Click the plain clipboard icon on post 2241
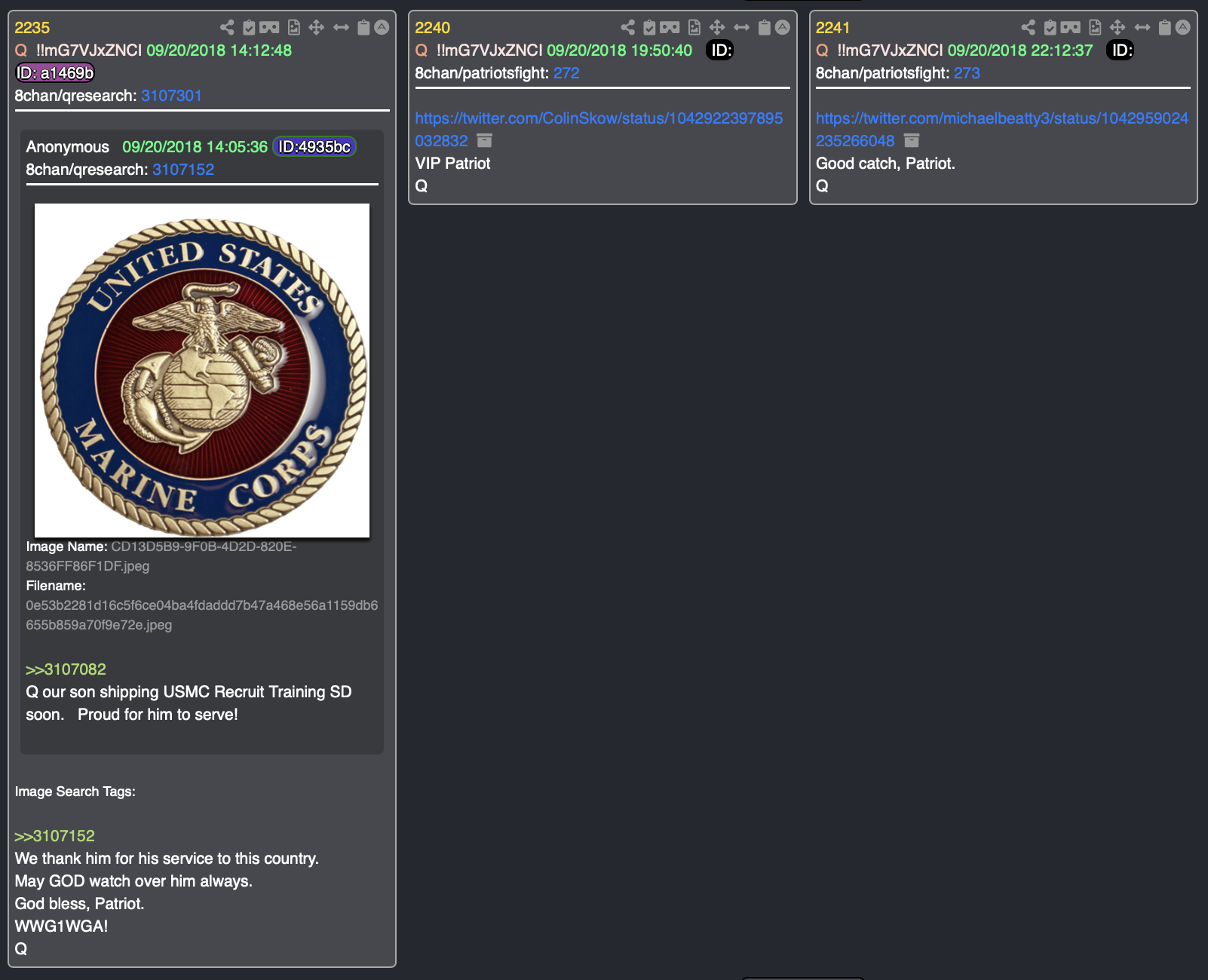The image size is (1208, 980). coord(1164,28)
